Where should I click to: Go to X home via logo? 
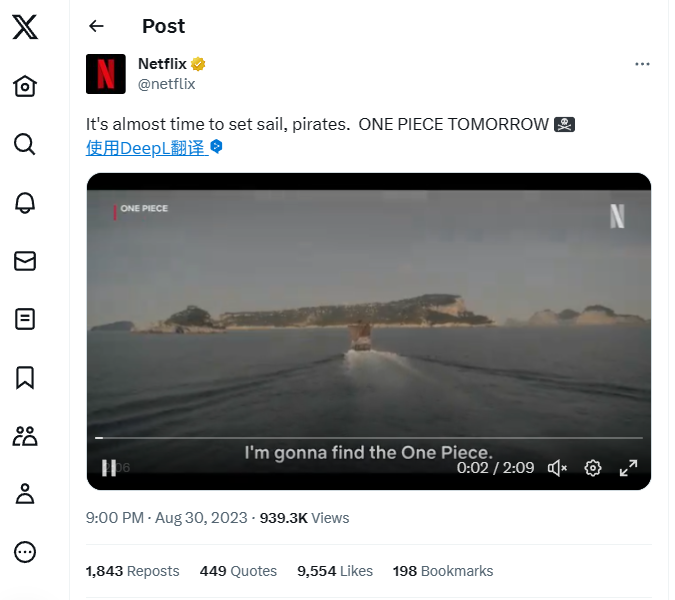[x=25, y=27]
